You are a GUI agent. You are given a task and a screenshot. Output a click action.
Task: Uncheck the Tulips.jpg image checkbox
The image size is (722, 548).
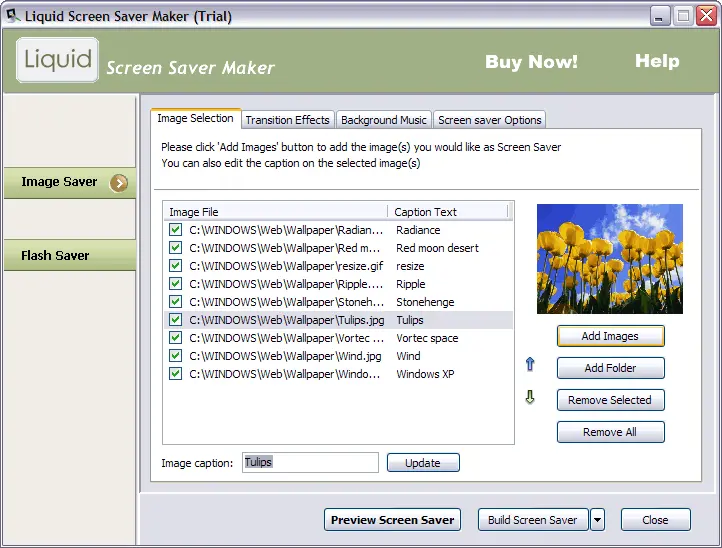click(x=176, y=320)
